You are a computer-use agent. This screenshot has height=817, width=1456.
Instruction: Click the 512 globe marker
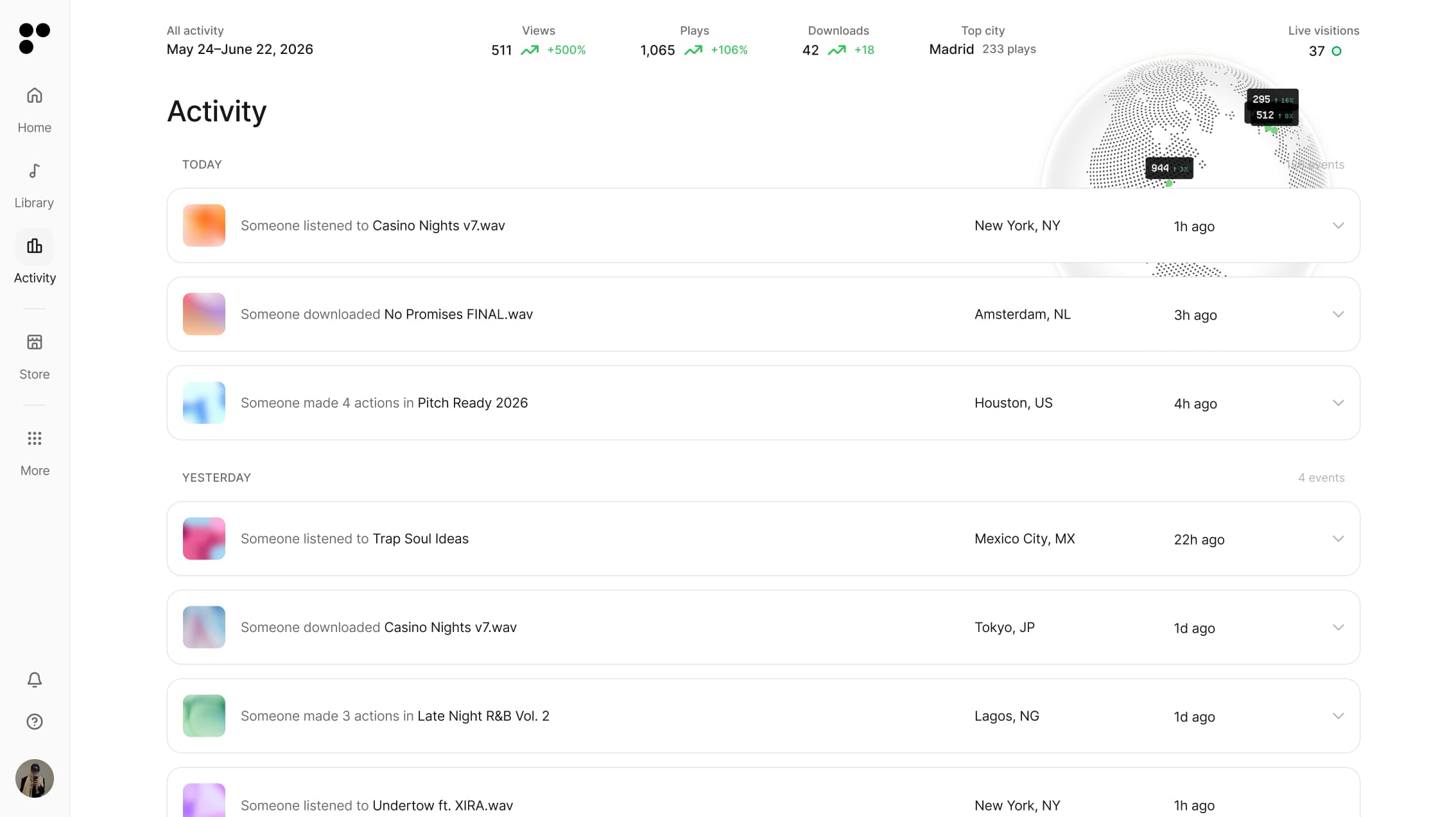[1274, 116]
